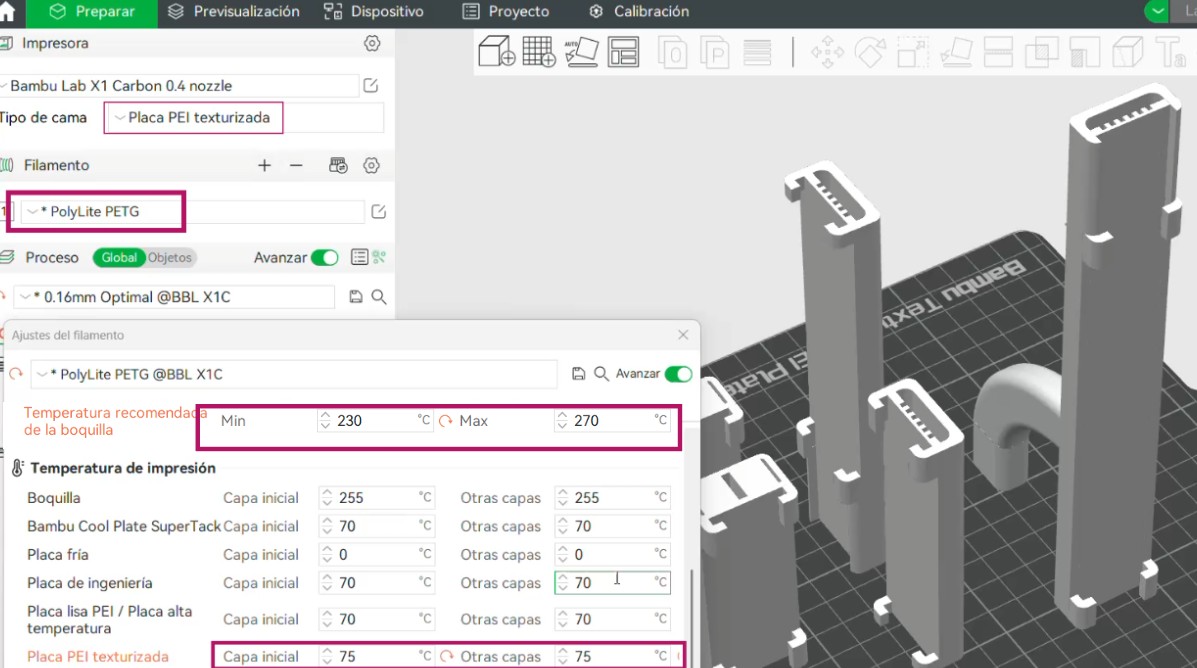1197x668 pixels.
Task: Click the Rotate tool icon
Action: (870, 53)
